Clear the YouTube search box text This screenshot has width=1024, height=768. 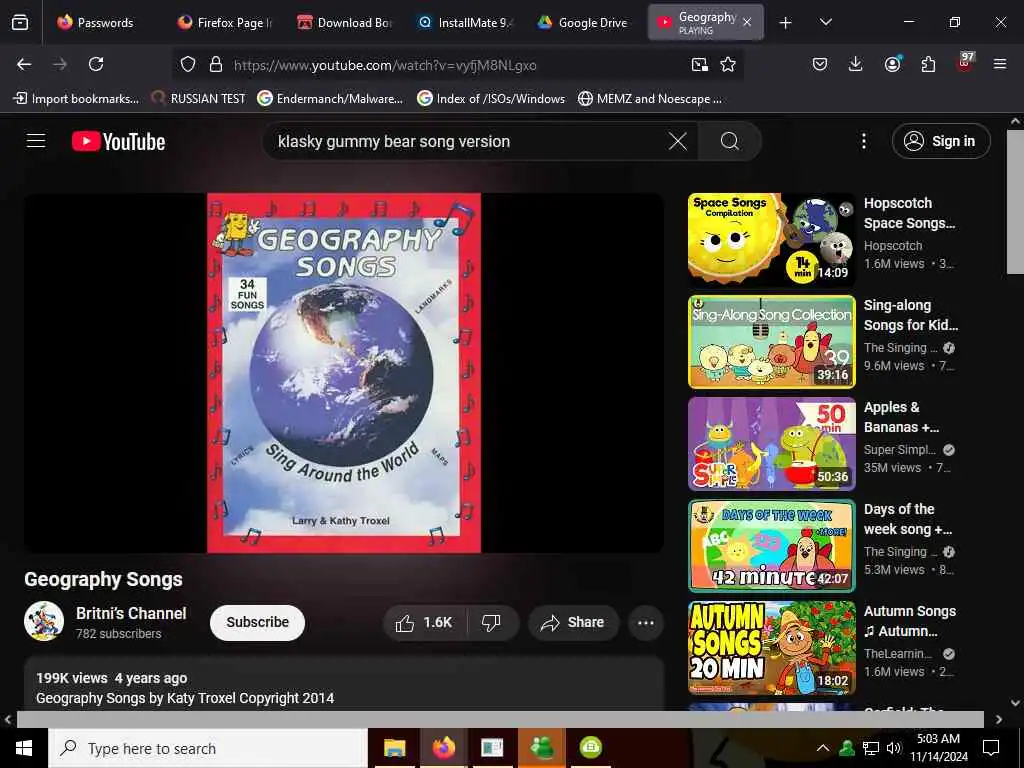click(x=678, y=141)
